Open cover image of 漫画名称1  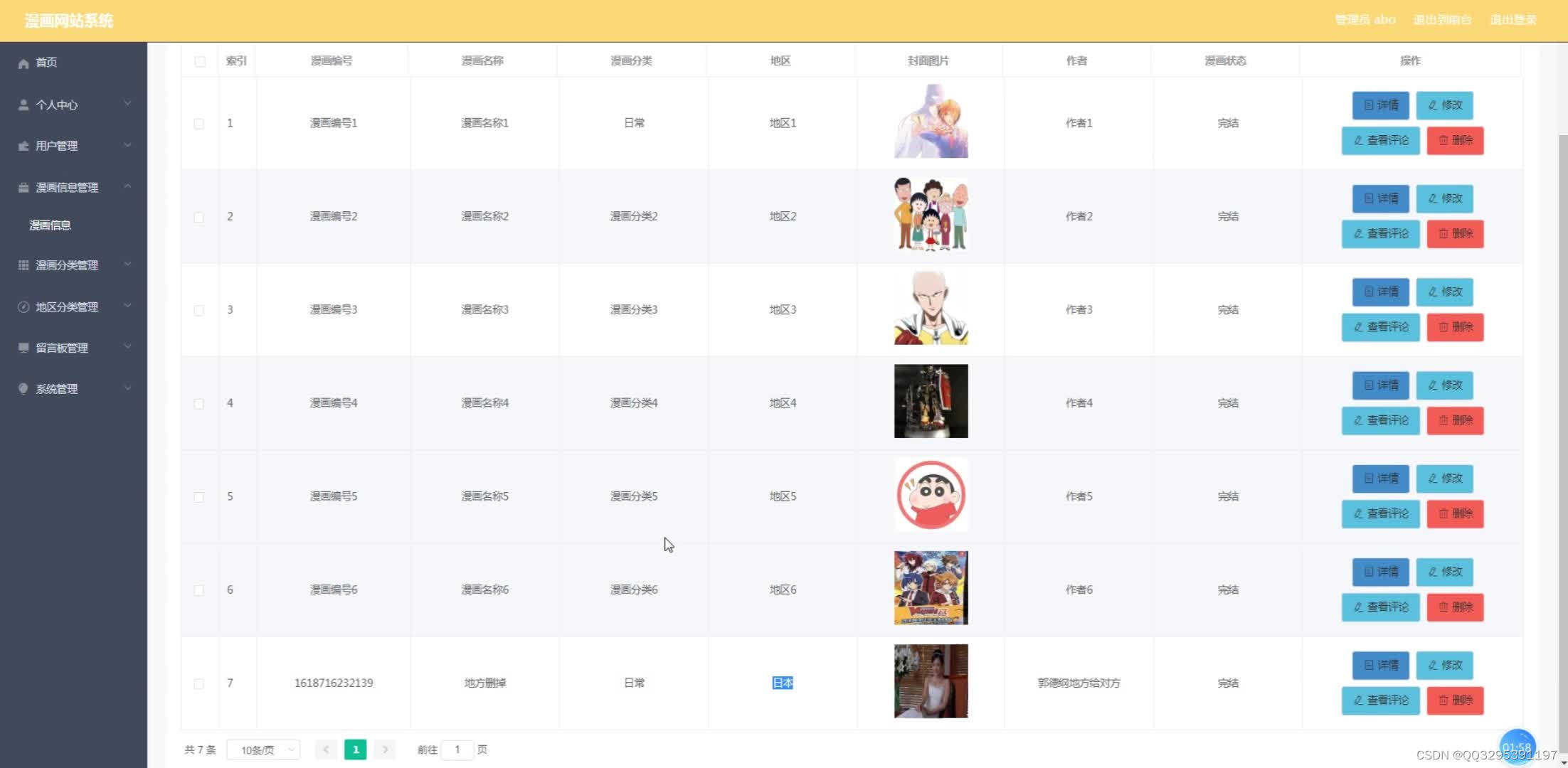click(x=931, y=121)
